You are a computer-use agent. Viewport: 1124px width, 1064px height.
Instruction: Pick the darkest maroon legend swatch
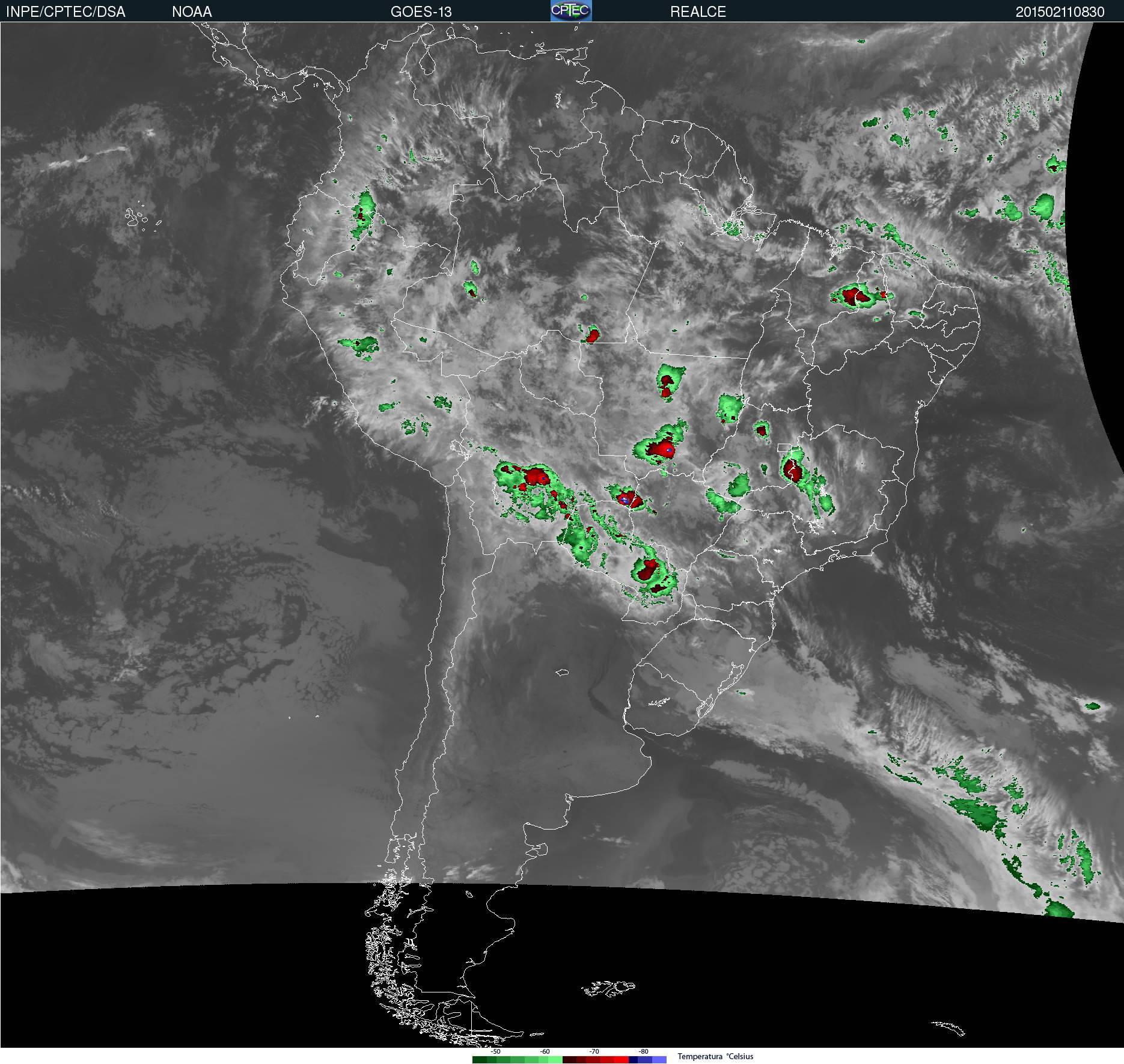(x=570, y=1060)
